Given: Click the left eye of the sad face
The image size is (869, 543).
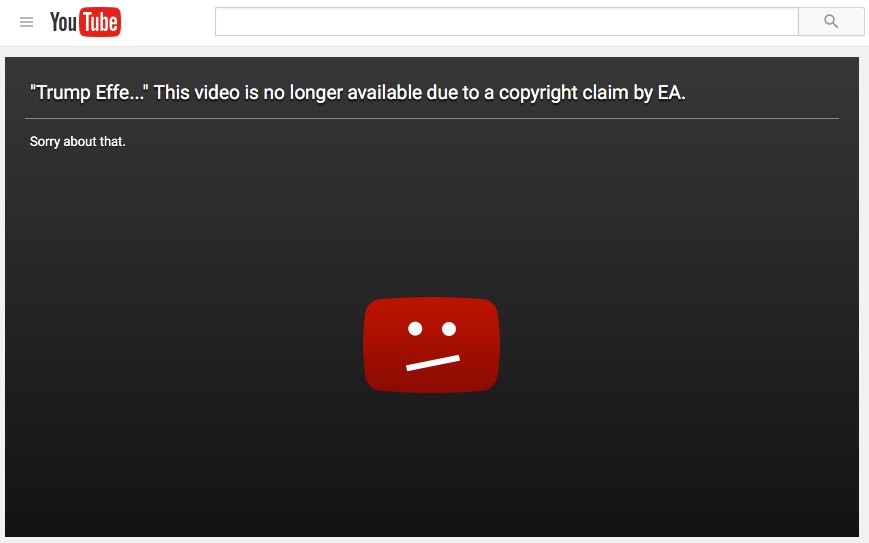Looking at the screenshot, I should (415, 329).
